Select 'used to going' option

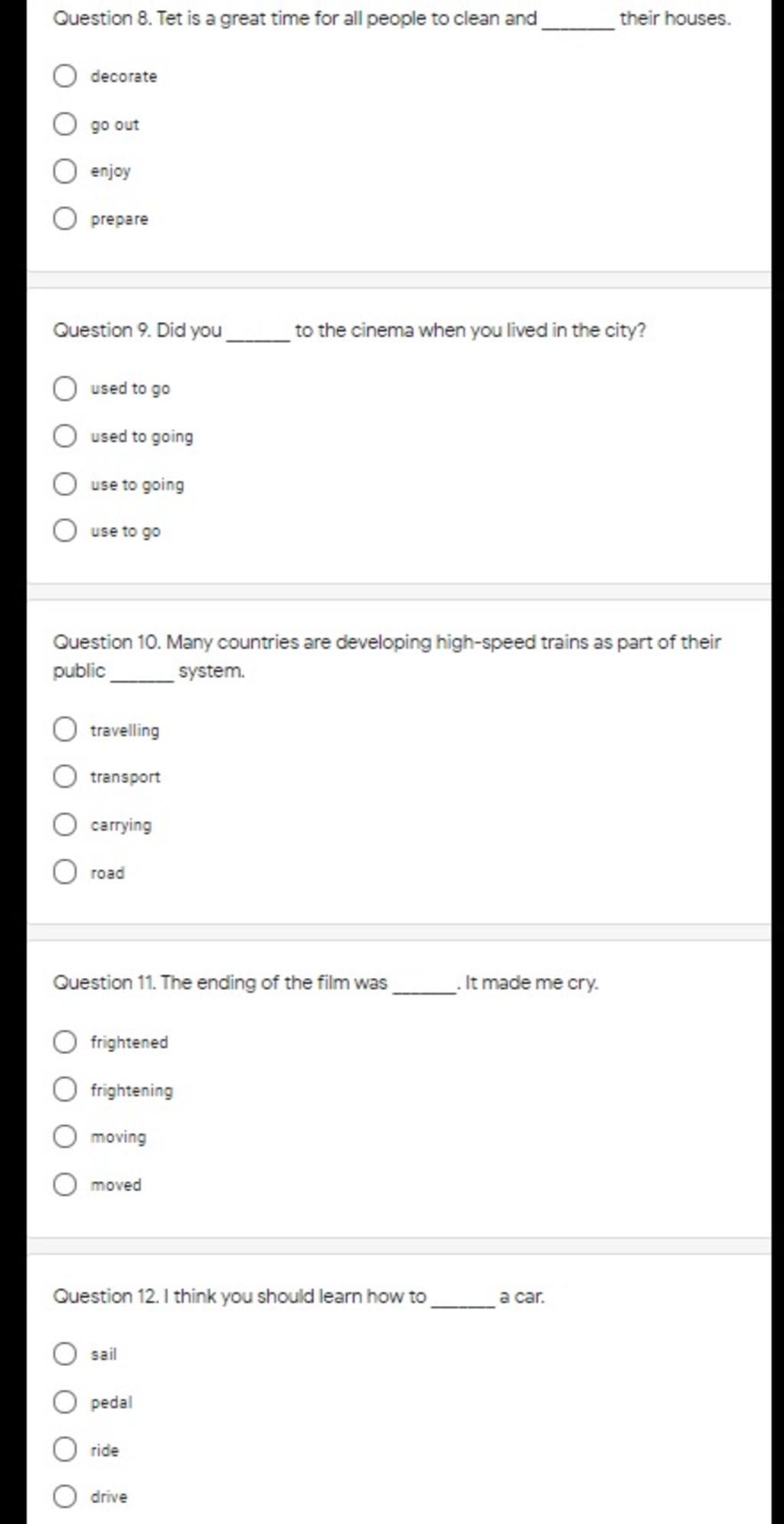click(65, 437)
